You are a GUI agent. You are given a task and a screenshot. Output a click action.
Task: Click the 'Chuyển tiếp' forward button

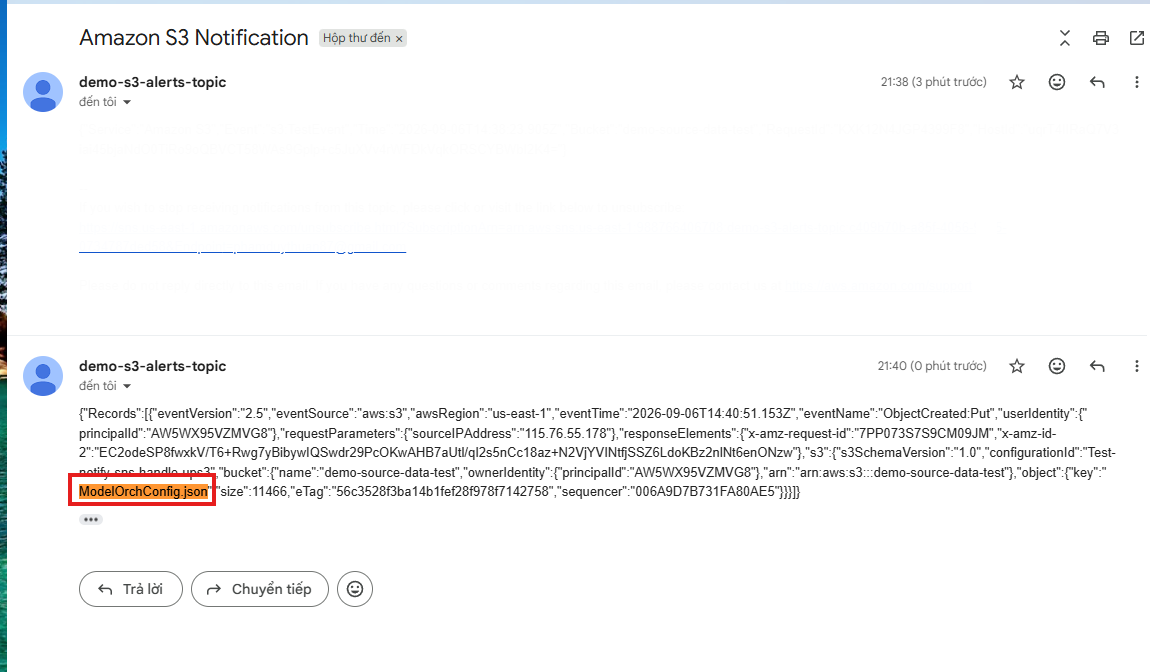[x=260, y=589]
